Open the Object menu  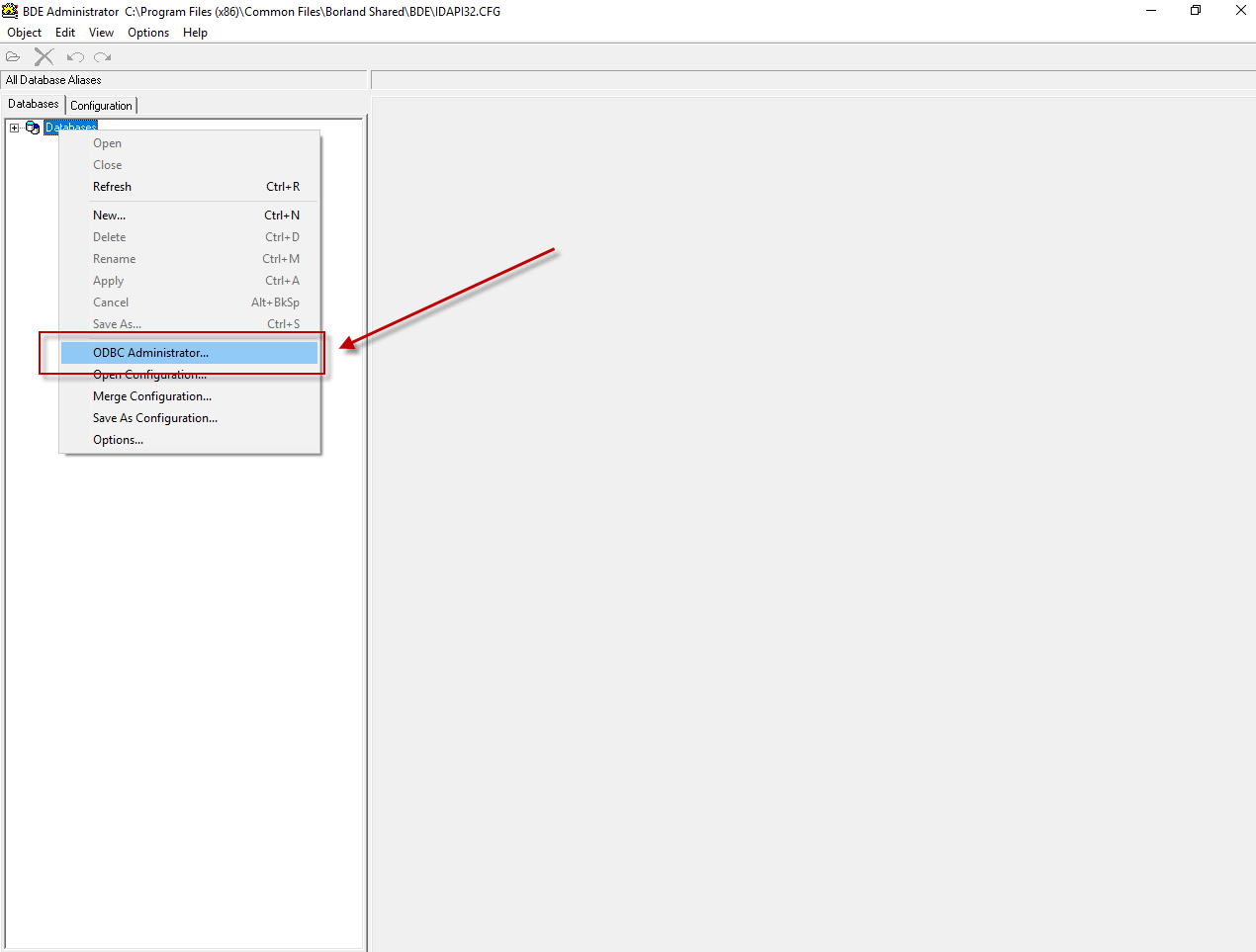tap(25, 33)
